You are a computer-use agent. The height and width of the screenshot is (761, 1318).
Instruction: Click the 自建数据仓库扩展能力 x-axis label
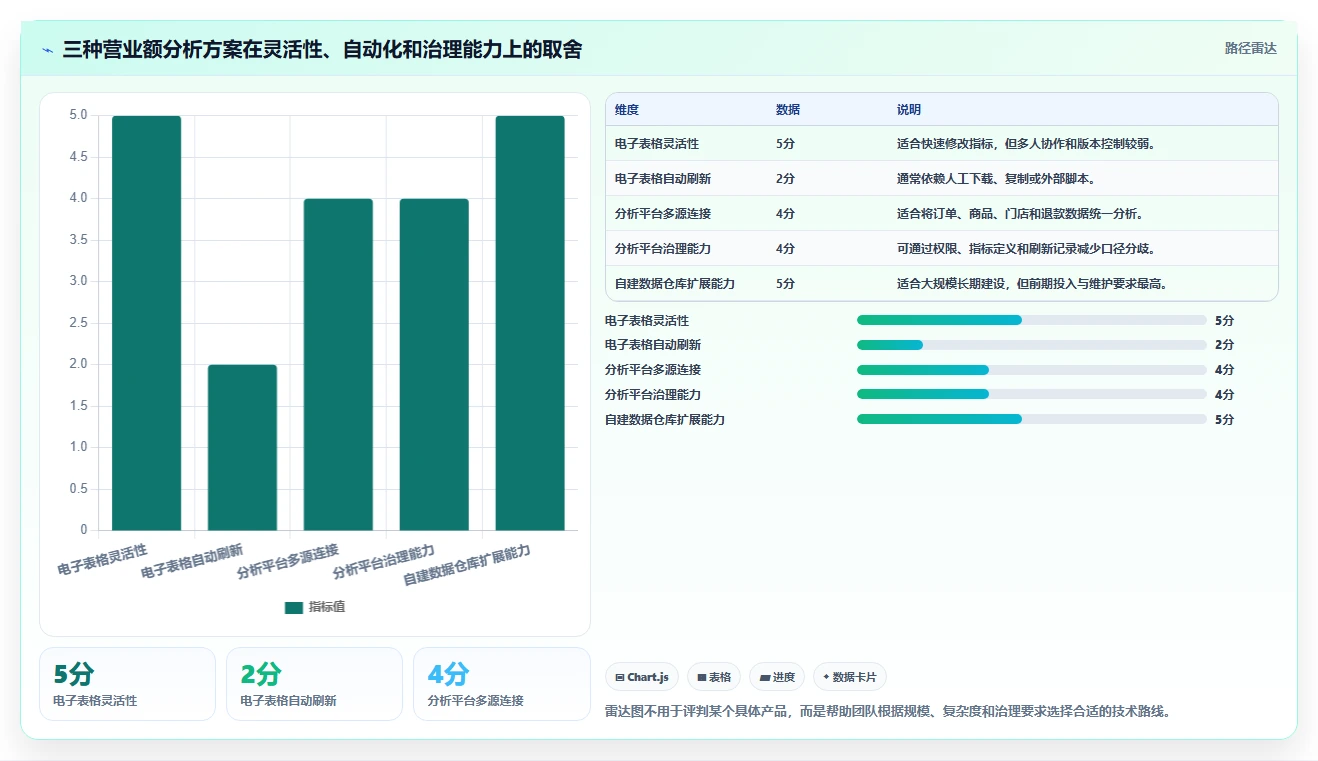[x=467, y=566]
